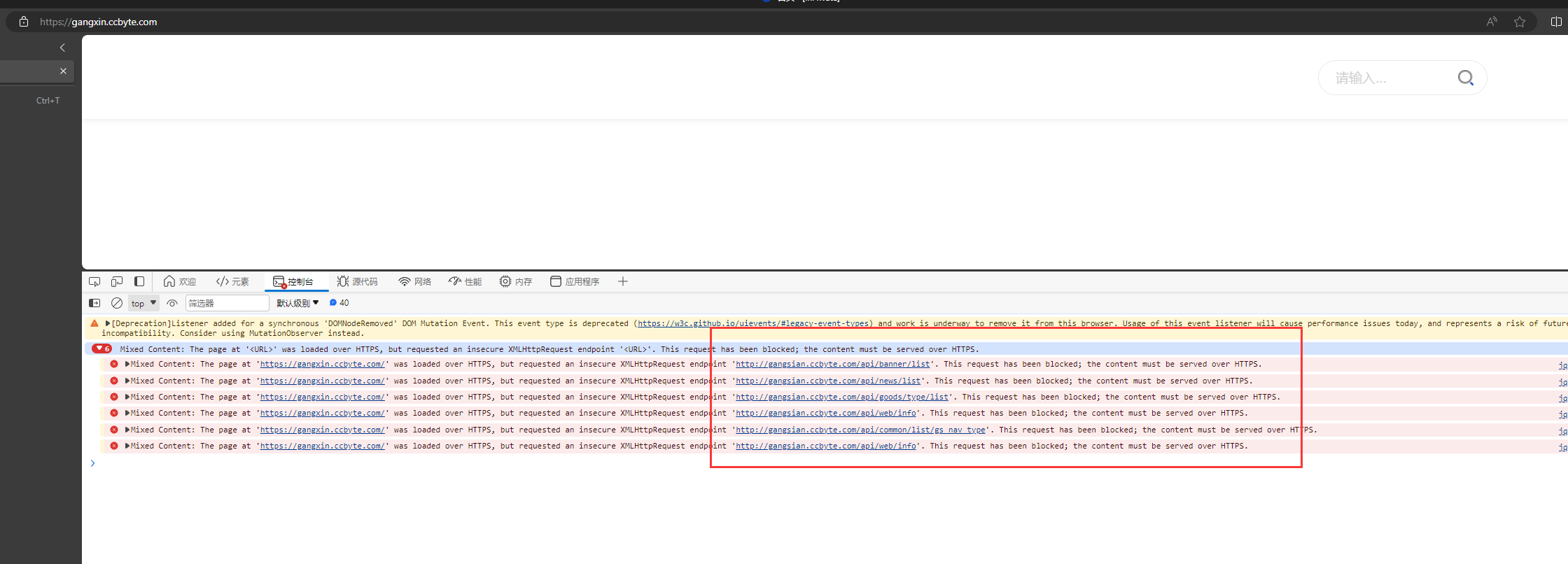Expand the gs_nav_type Mixed Content error
This screenshot has width=1568, height=564.
pyautogui.click(x=127, y=430)
